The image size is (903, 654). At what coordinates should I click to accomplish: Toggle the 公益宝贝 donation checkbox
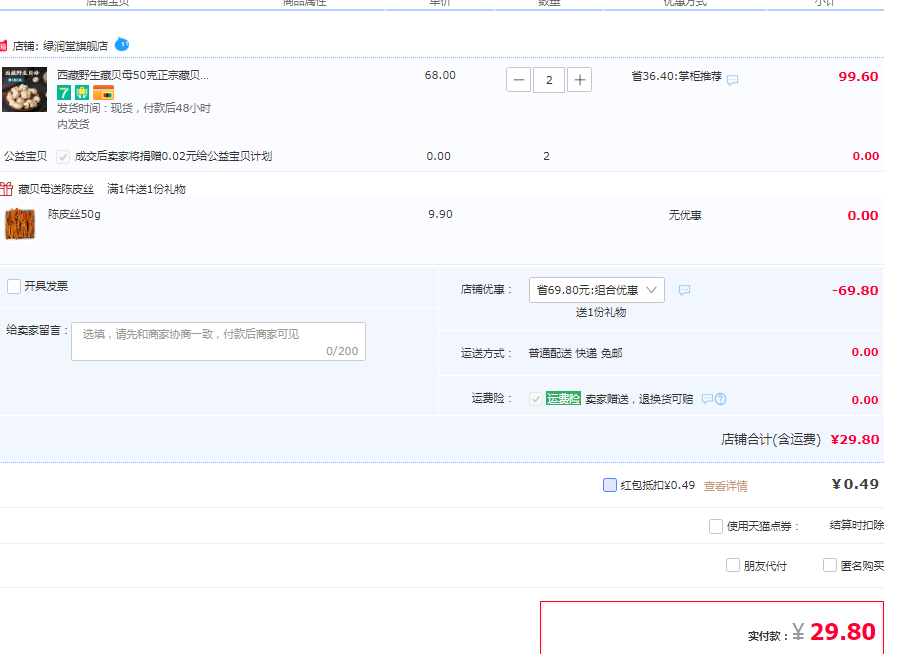point(63,157)
